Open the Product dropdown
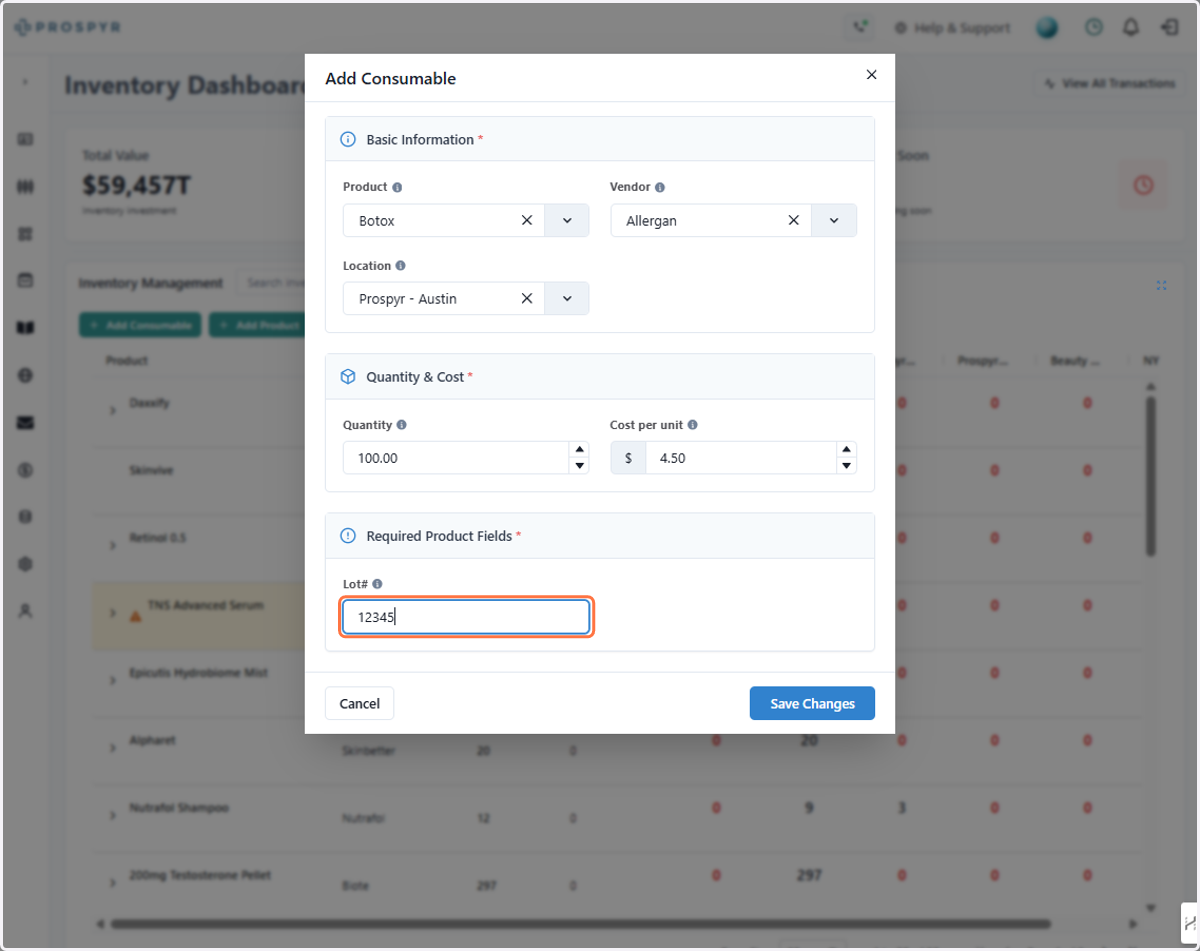Screen dimensions: 1200x951 (x=567, y=220)
